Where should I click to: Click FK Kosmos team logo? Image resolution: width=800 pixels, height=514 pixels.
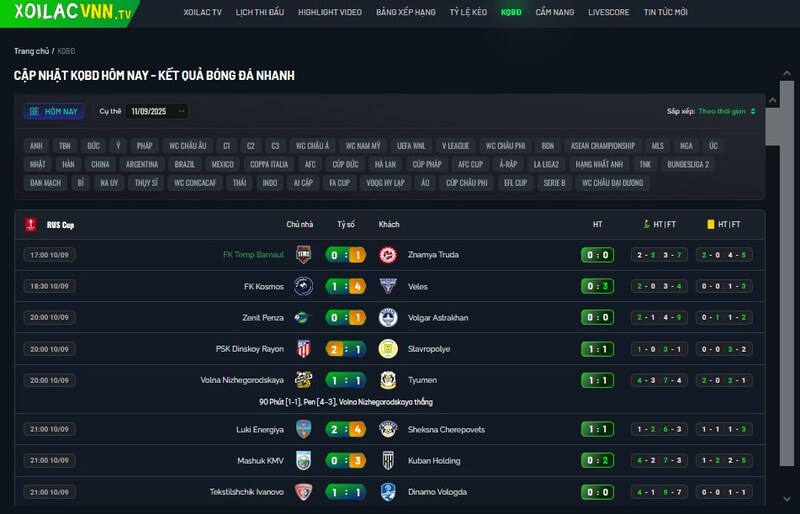(x=304, y=286)
